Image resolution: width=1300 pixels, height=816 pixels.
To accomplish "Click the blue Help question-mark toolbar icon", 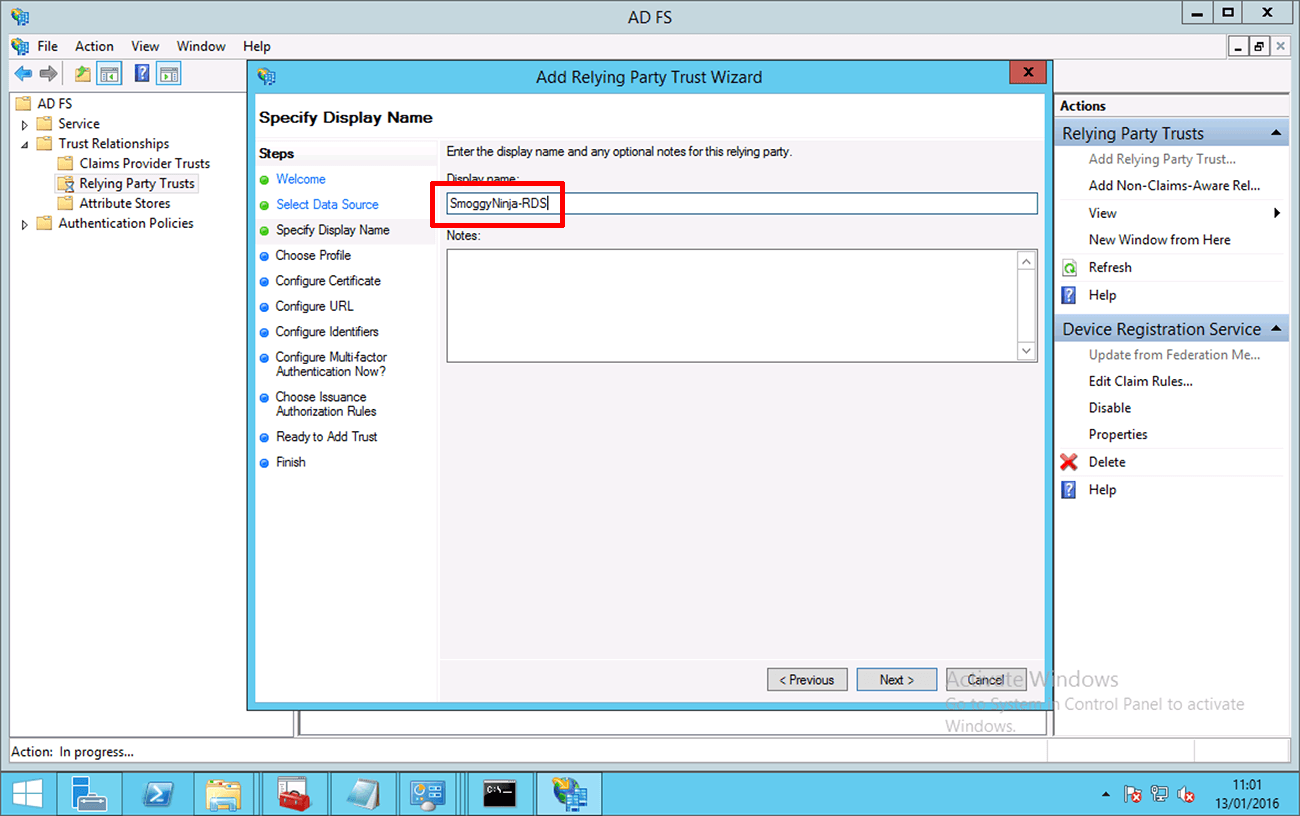I will [142, 74].
